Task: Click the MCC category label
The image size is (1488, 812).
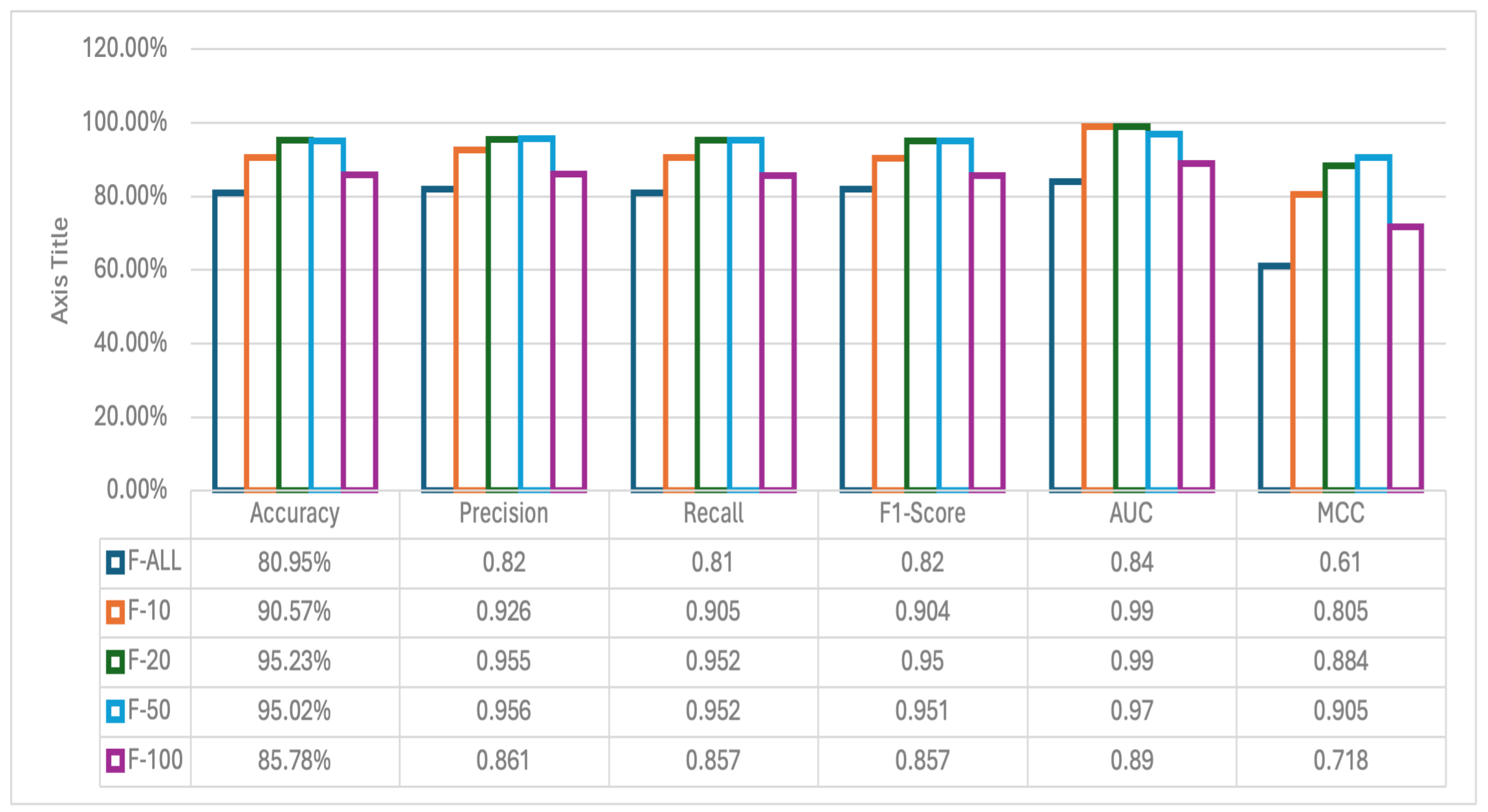Action: (x=1341, y=513)
